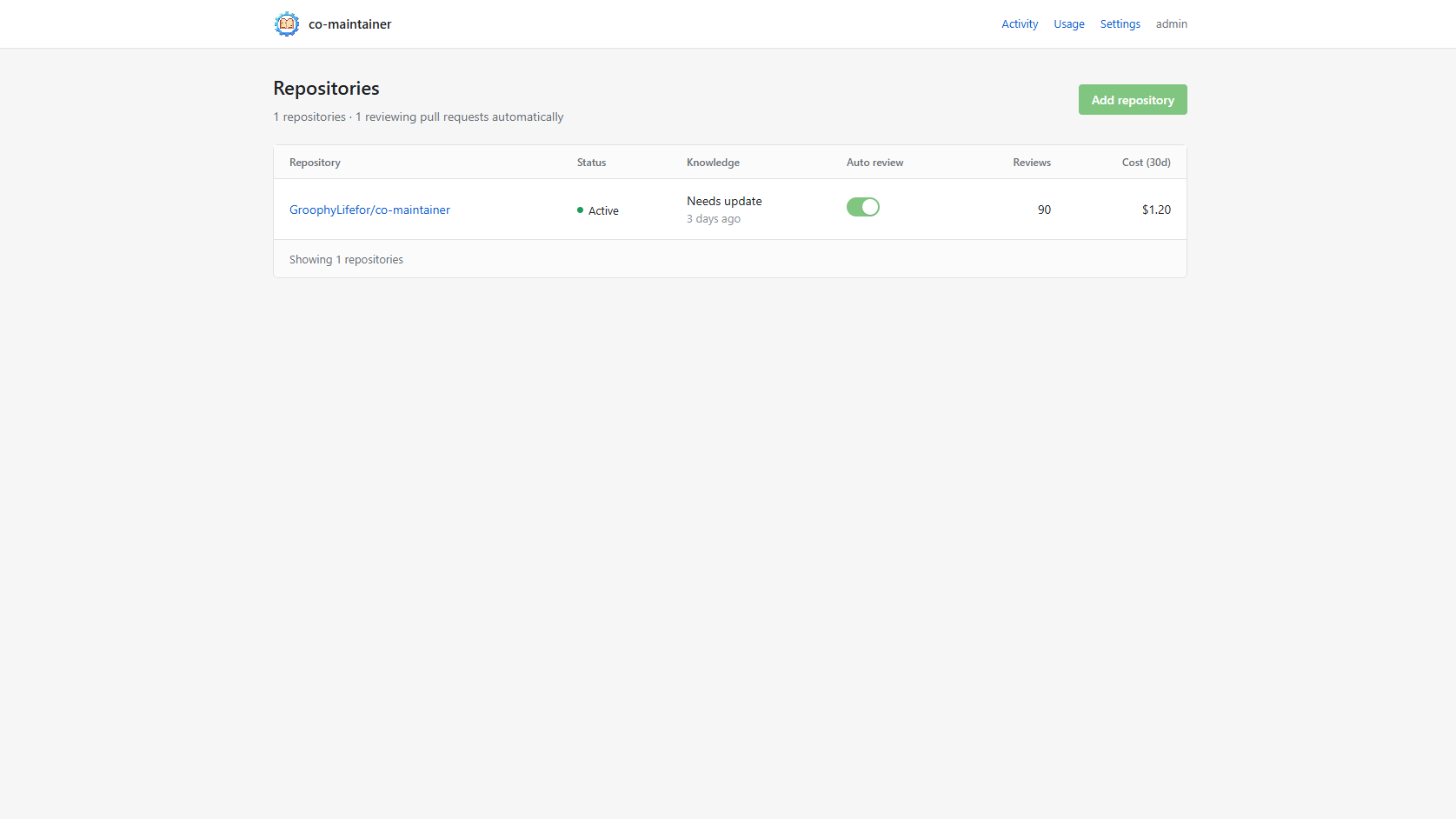Viewport: 1456px width, 819px height.
Task: Click the 'Showing 1 repositories' footer text
Action: pos(346,260)
